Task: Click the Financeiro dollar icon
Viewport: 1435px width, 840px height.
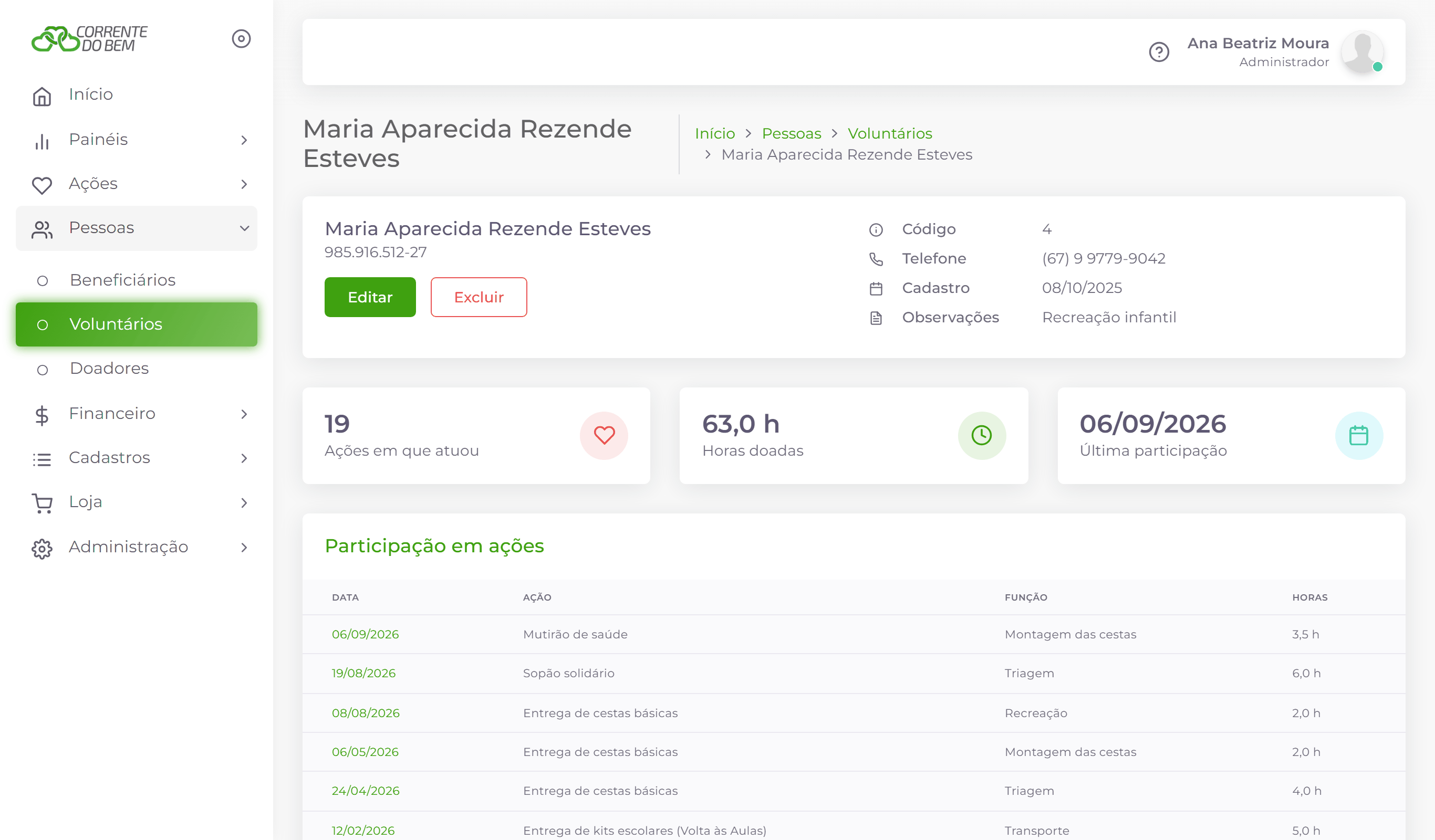Action: click(x=42, y=415)
